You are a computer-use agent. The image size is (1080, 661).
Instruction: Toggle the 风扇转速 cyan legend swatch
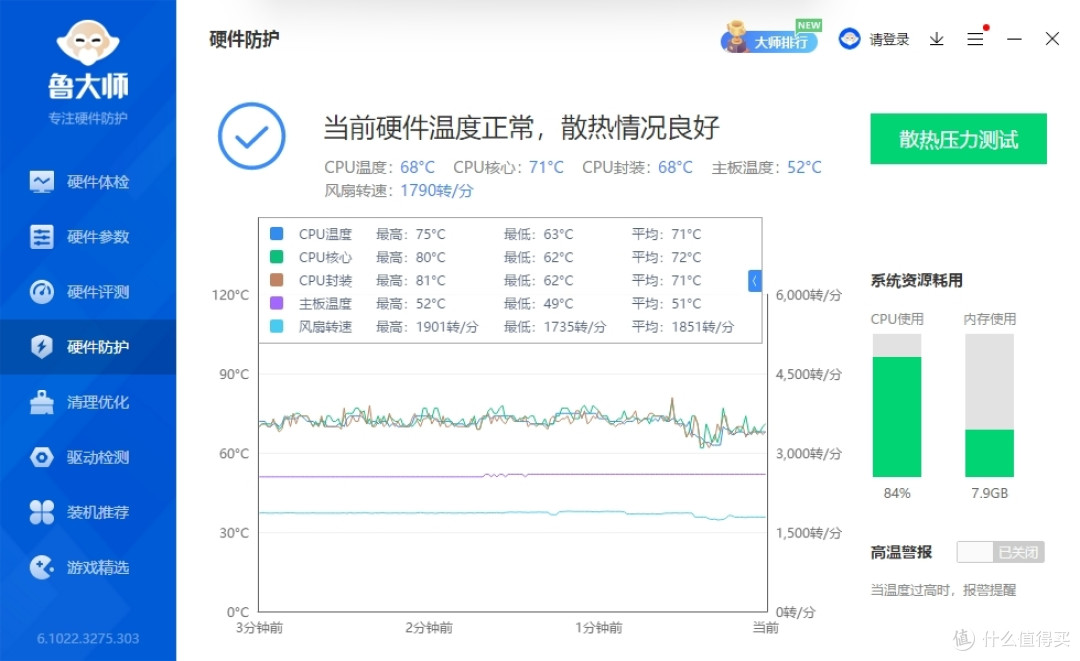276,326
